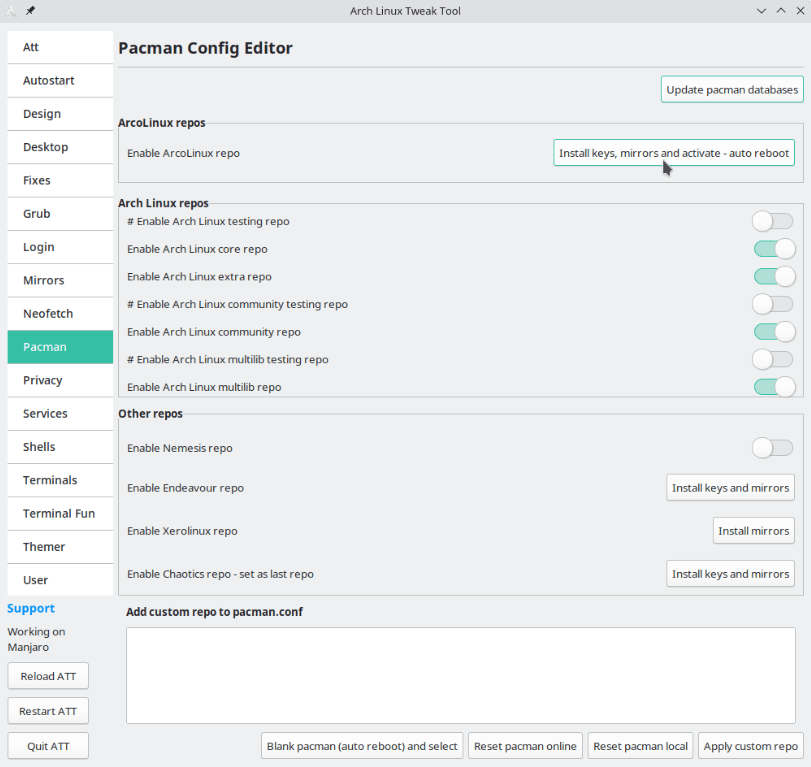This screenshot has height=767, width=811.
Task: Enable Arch Linux community testing repo switch
Action: click(773, 304)
